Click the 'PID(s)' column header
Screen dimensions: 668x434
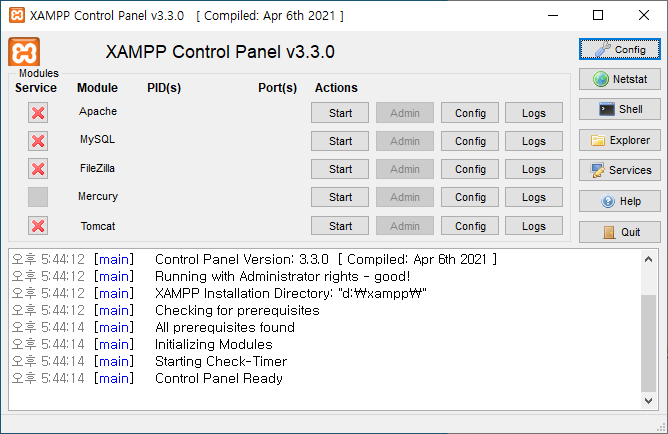(x=164, y=88)
